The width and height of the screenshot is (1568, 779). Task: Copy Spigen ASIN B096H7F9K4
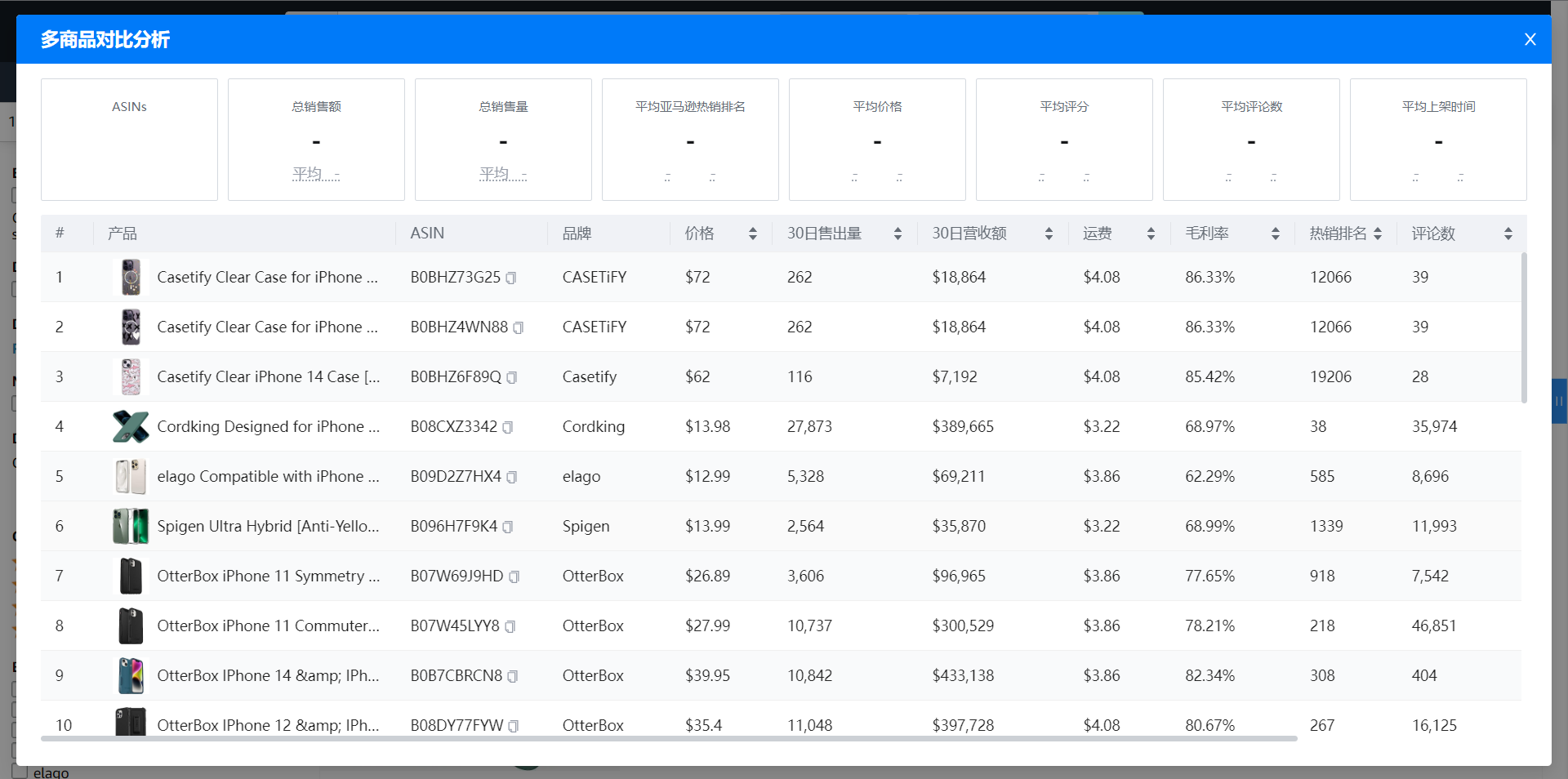pyautogui.click(x=508, y=527)
